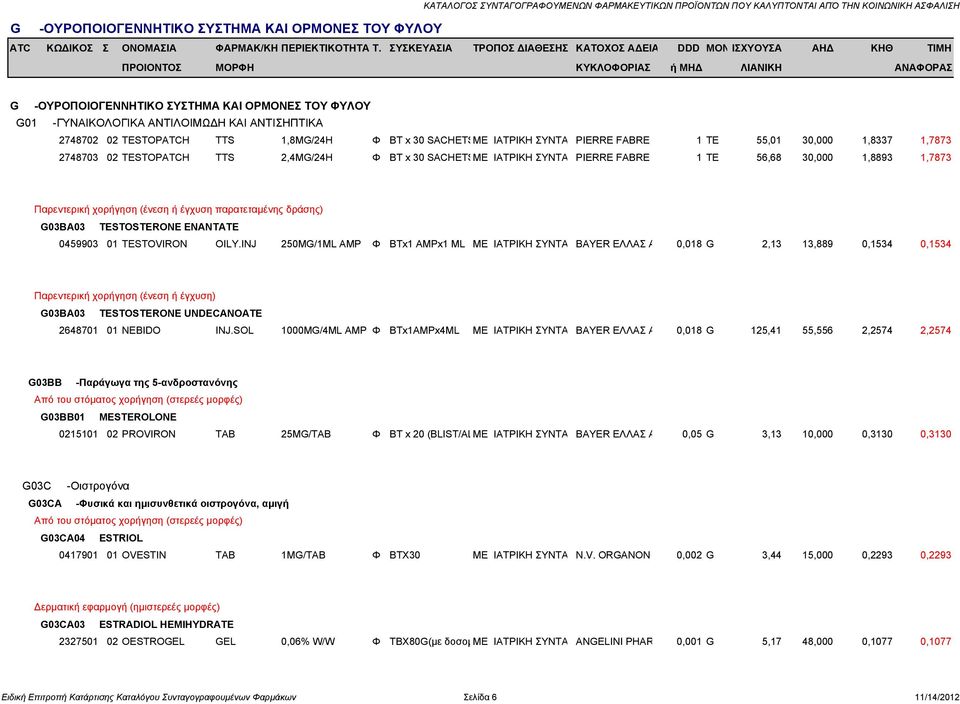Click TESTOSTERONE UNDECANOATE substance name
This screenshot has width=960, height=704.
pos(181,313)
